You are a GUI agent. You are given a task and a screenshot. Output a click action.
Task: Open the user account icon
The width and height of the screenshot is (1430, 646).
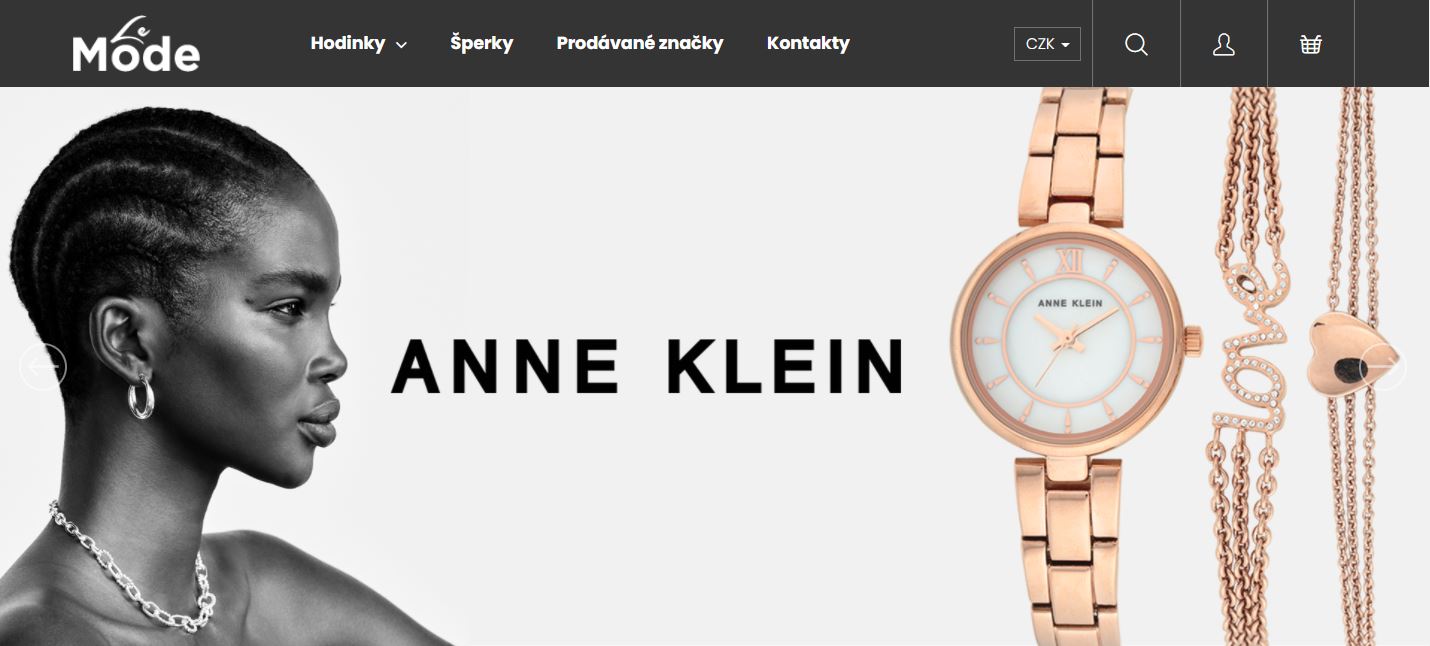pos(1224,44)
